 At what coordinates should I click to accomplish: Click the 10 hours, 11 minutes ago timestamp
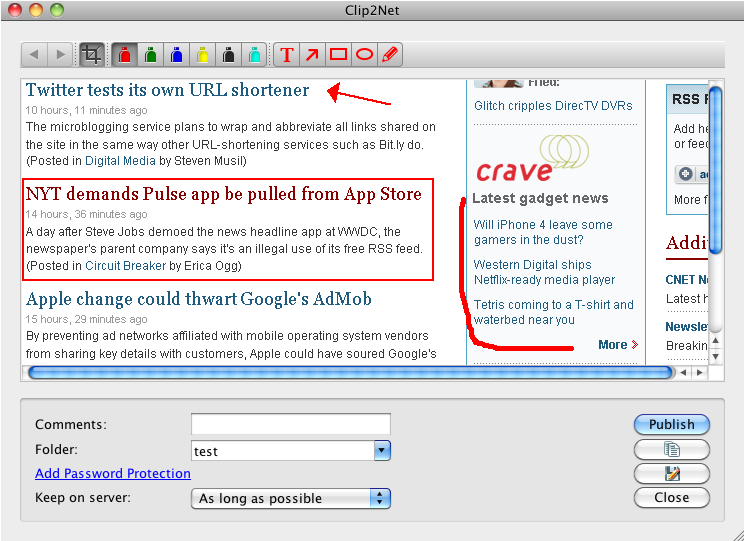tap(86, 110)
